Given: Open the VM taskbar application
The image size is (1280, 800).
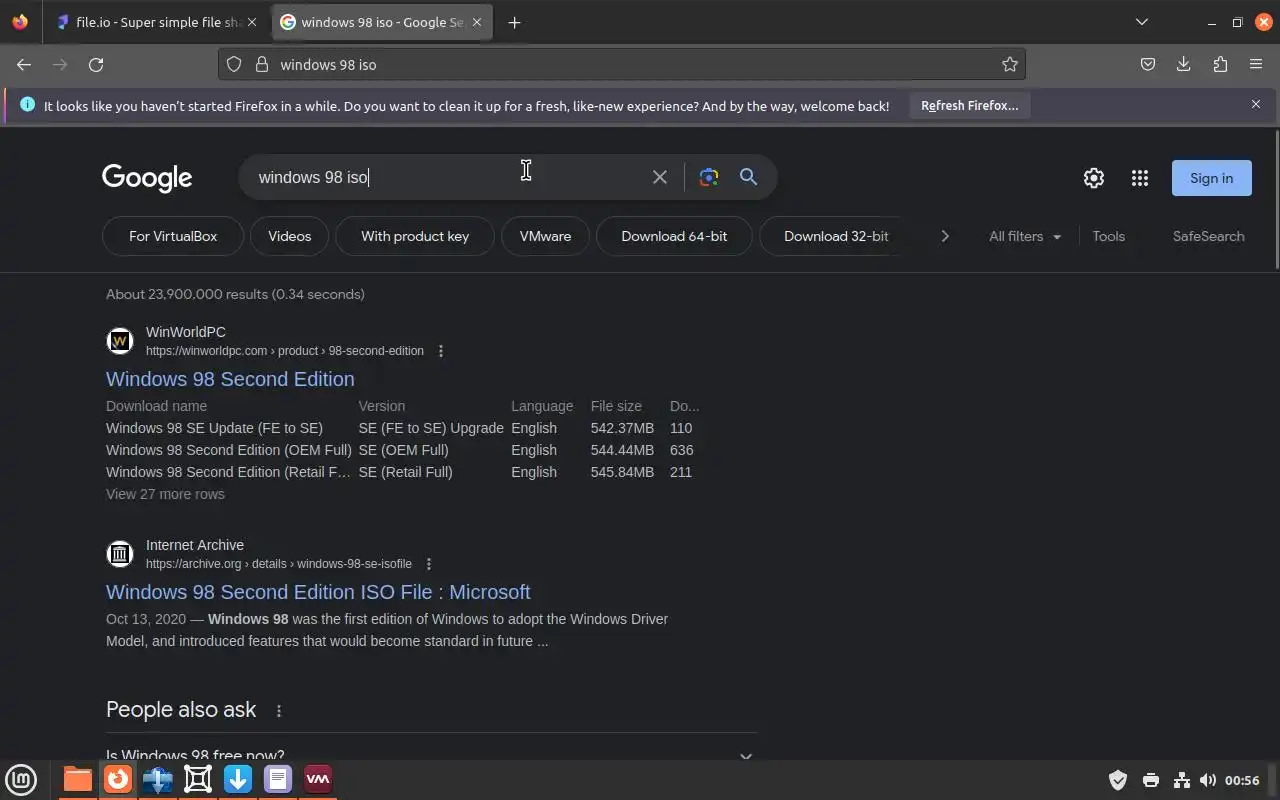Looking at the screenshot, I should coord(318,779).
